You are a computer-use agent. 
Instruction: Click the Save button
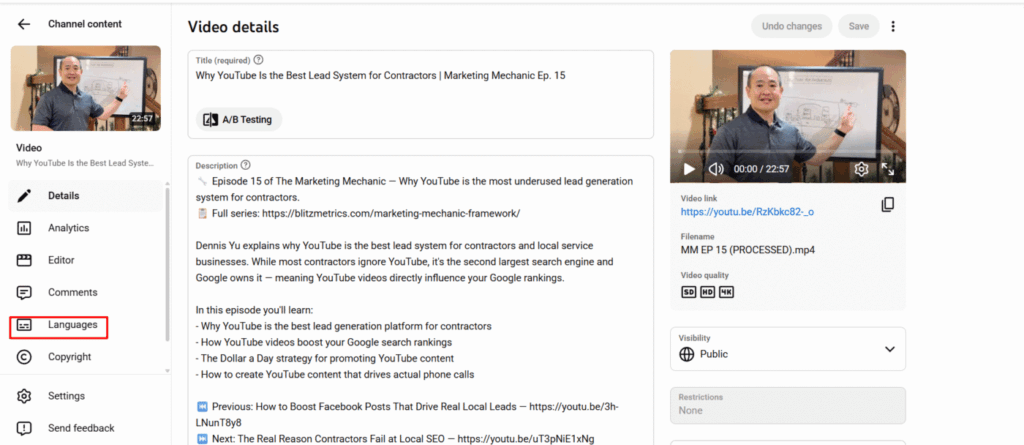click(858, 26)
